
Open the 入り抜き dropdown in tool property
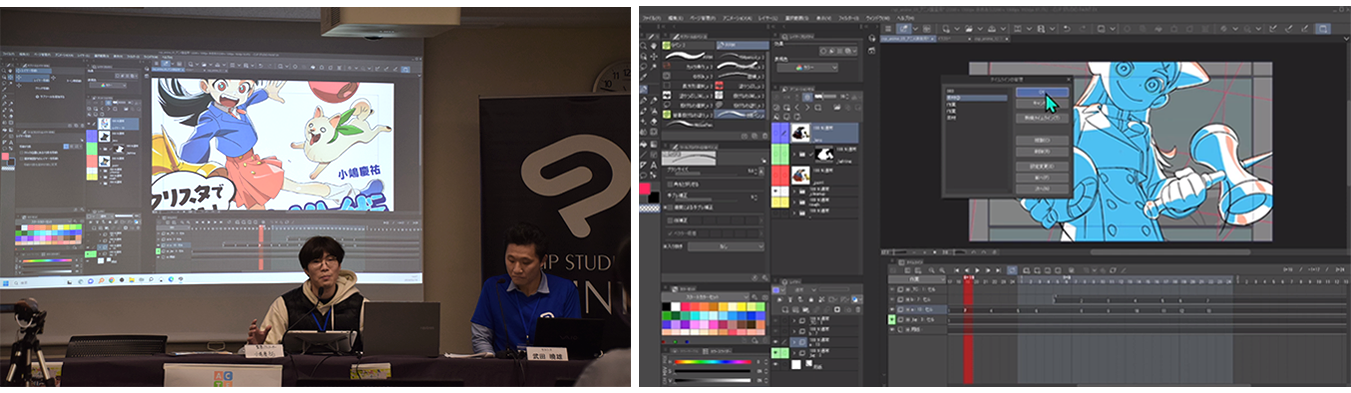coord(726,246)
